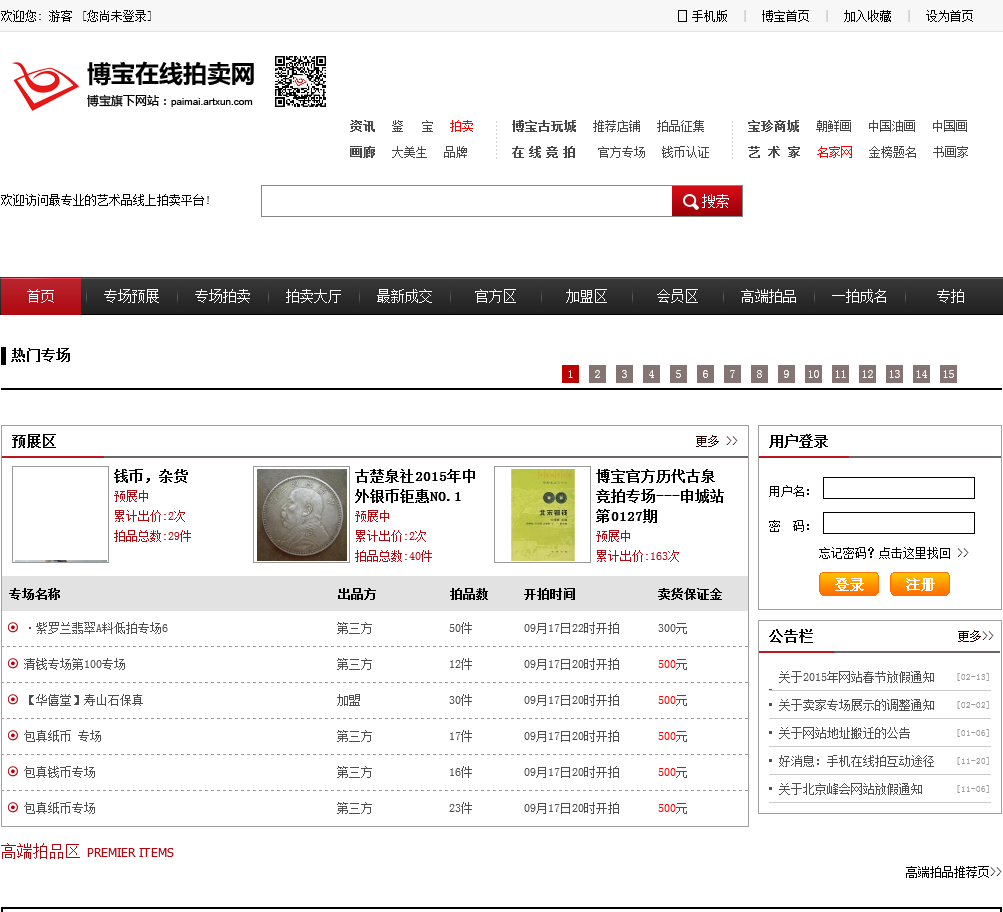Viewport: 1003px width, 912px height.
Task: Go to page 10 of 热门专场
Action: pos(813,374)
